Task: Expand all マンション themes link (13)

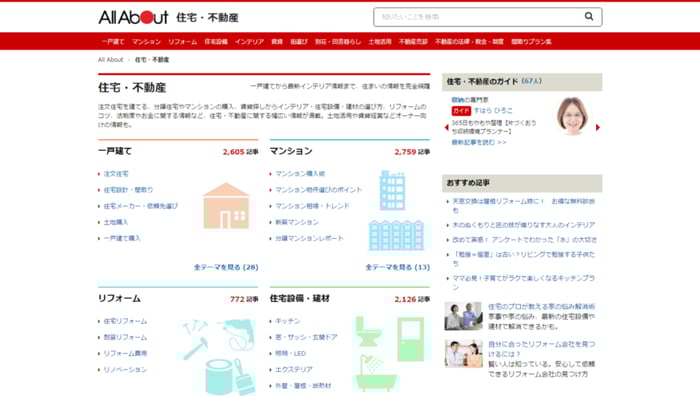Action: coord(397,267)
